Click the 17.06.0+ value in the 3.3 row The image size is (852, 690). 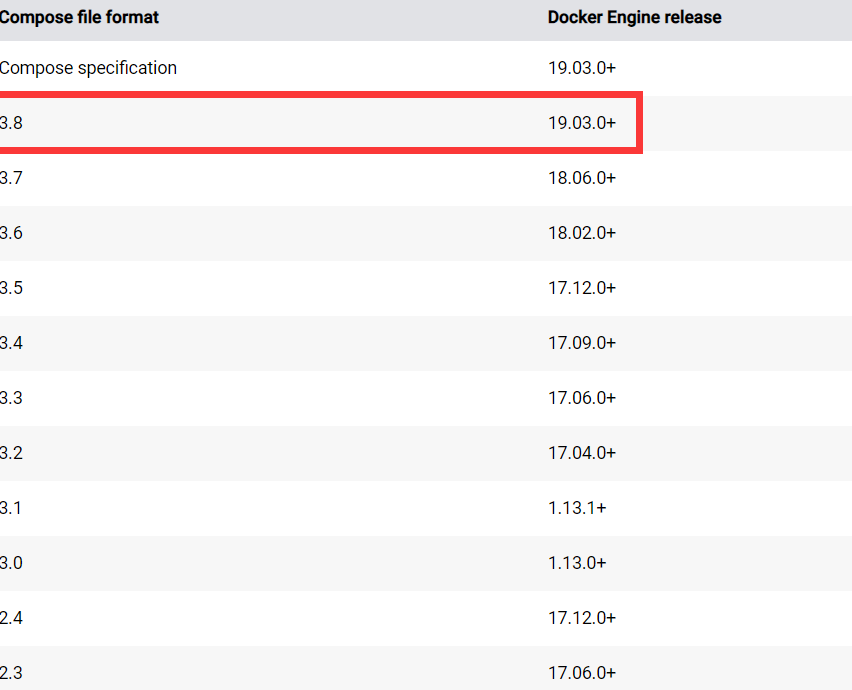click(582, 398)
